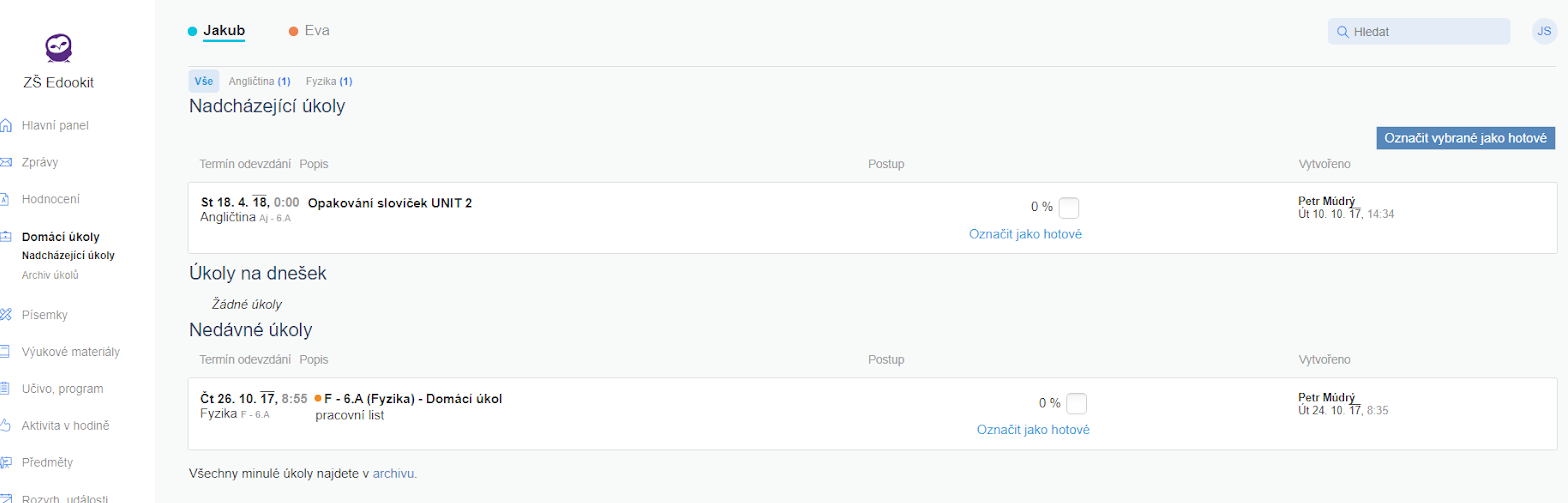Viewport: 1568px width, 503px height.
Task: Filter tasks by Angličtina
Action: (259, 82)
